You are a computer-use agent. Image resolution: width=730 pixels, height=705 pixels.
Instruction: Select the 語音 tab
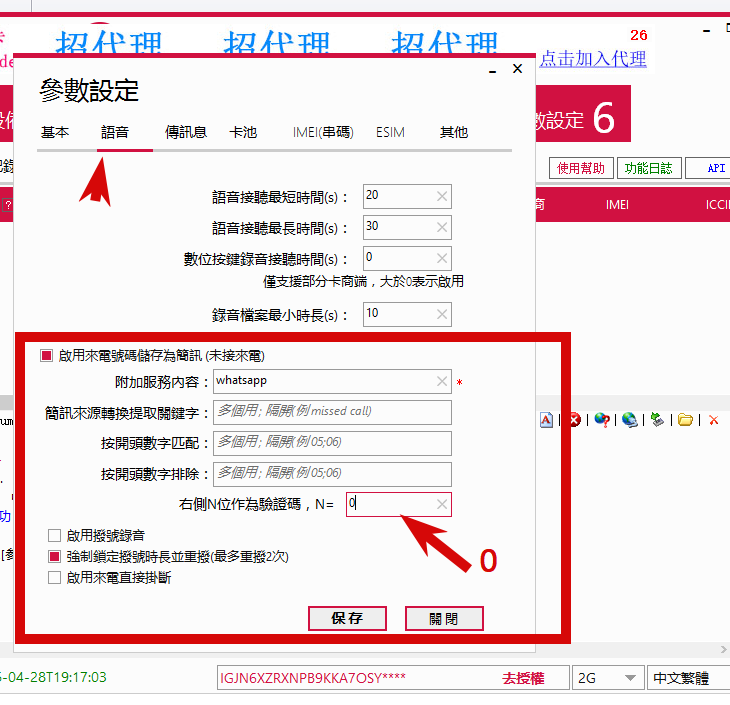click(115, 133)
